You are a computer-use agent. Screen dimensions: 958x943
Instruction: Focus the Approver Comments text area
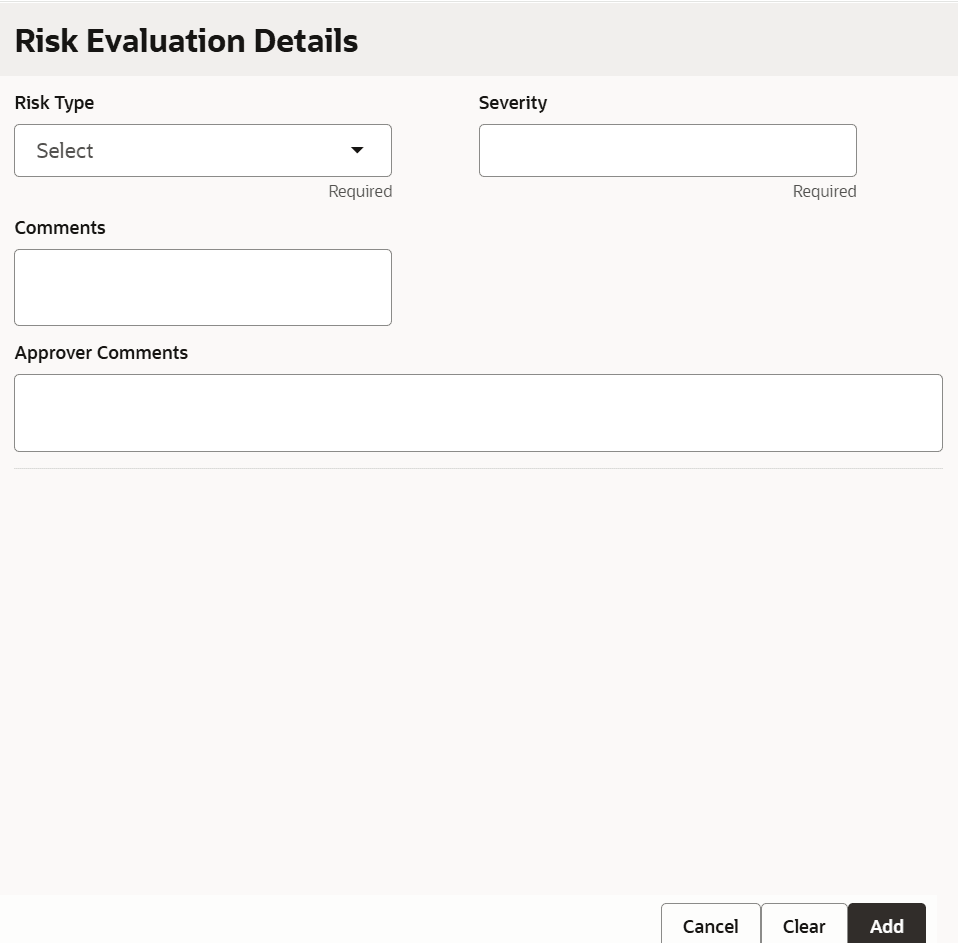point(478,413)
